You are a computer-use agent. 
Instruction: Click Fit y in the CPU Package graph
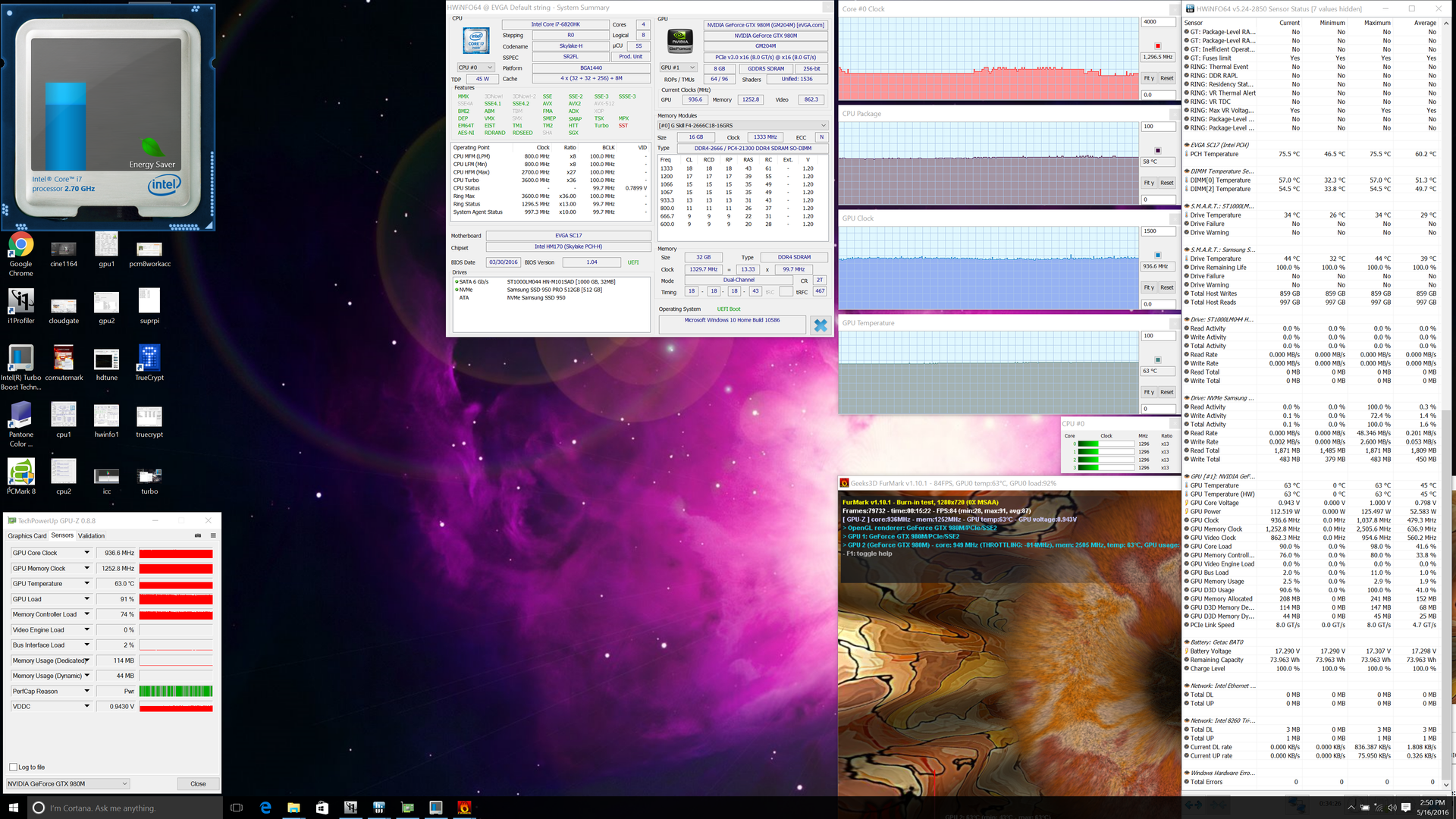(x=1148, y=183)
